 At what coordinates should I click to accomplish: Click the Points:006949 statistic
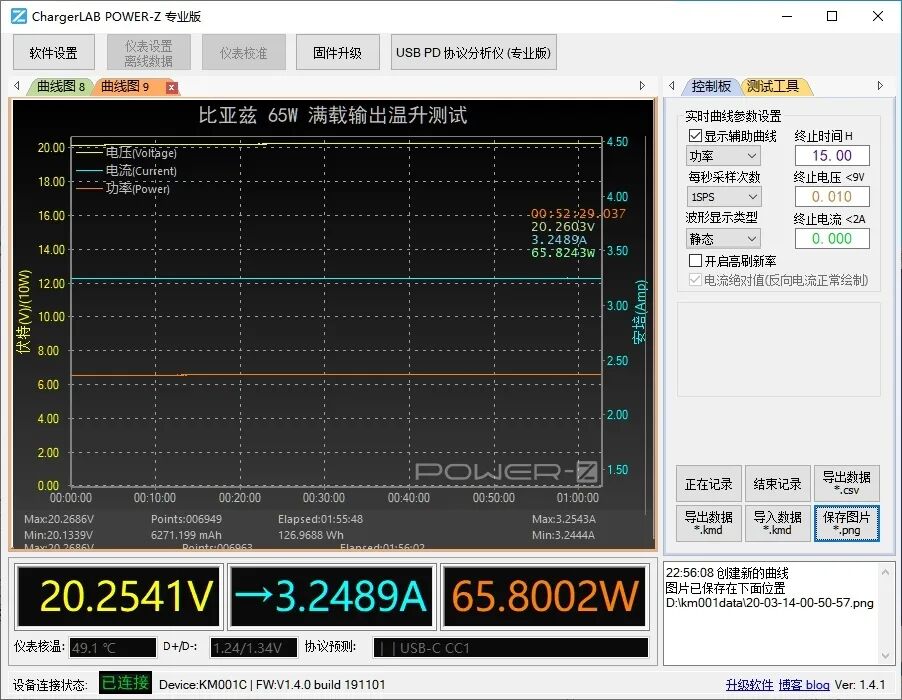coord(186,519)
